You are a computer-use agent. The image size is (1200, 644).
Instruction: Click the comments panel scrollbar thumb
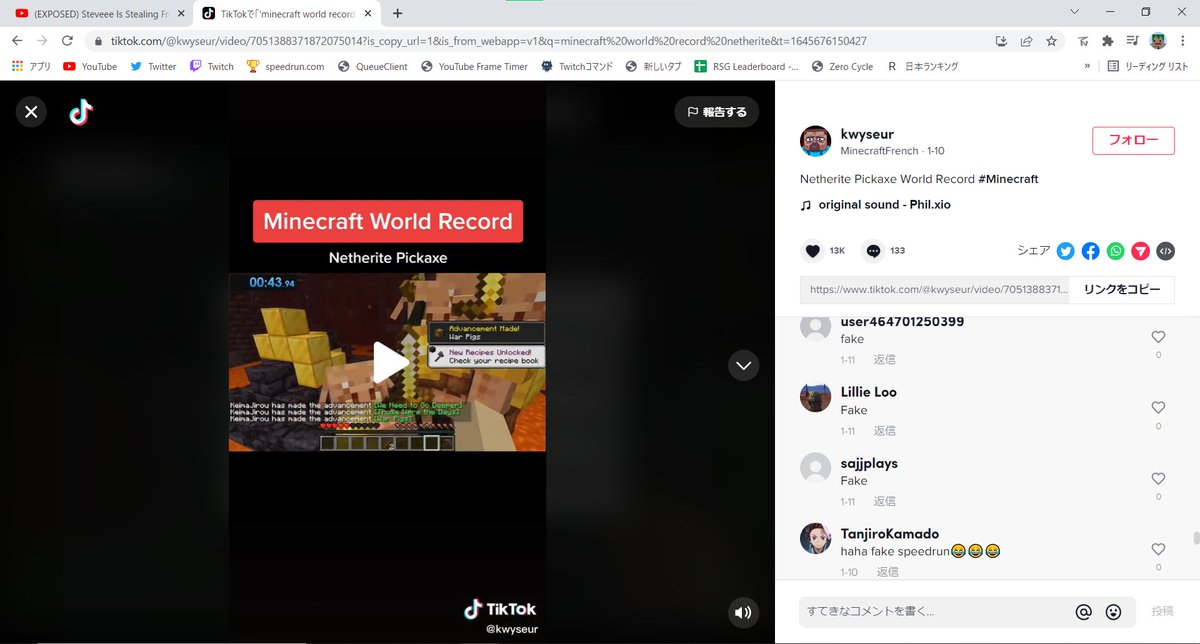(x=1195, y=538)
